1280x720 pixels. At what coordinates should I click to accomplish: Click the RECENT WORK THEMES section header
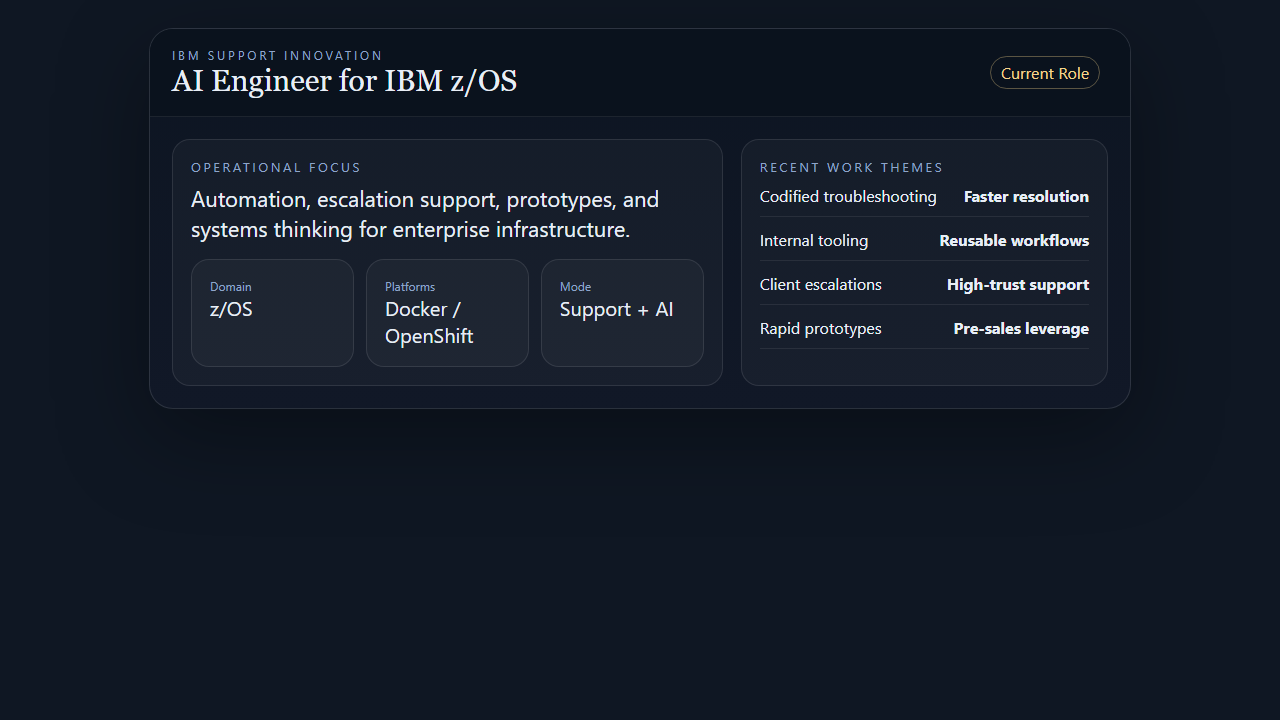pyautogui.click(x=851, y=167)
